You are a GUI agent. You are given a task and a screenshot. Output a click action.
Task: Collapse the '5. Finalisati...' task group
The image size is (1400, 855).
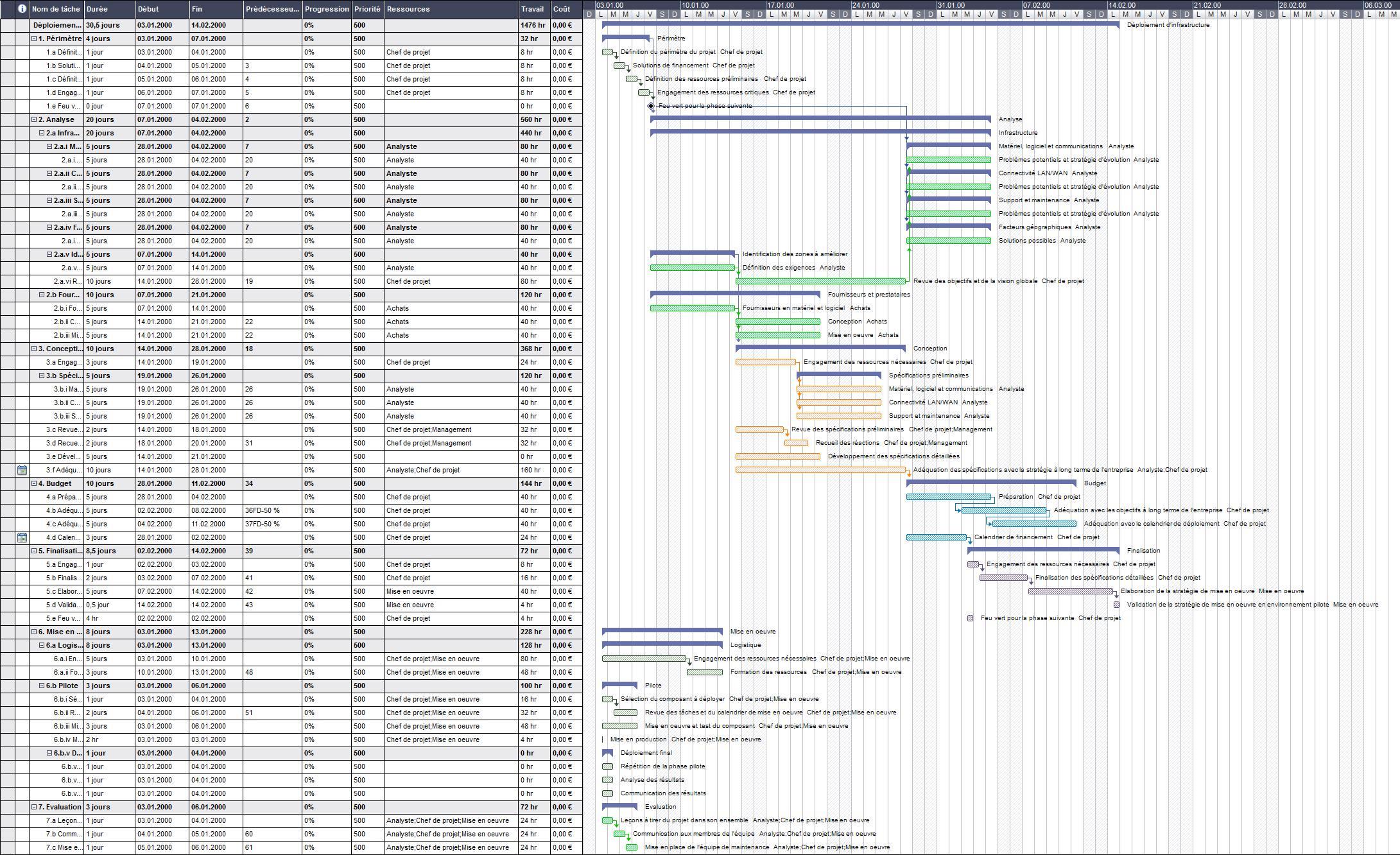[34, 551]
